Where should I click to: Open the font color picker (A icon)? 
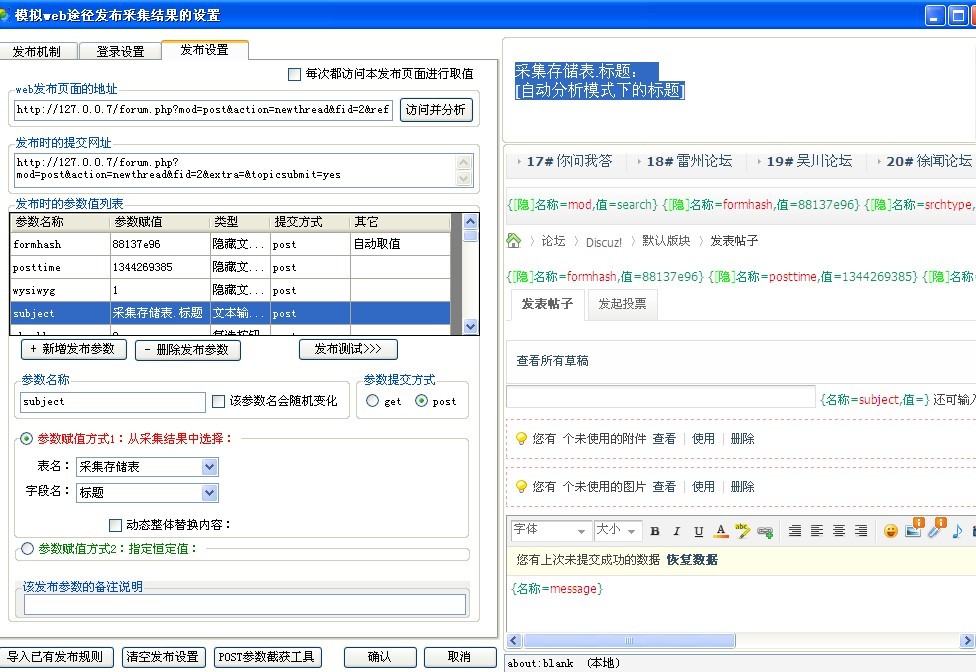721,531
